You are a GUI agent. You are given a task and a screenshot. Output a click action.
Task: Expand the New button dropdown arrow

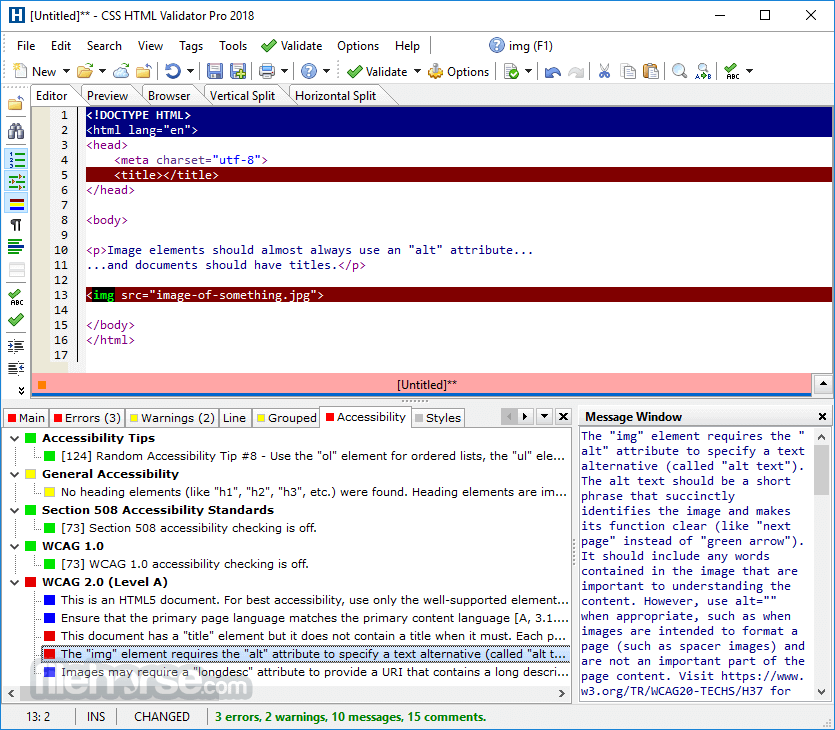pos(65,71)
